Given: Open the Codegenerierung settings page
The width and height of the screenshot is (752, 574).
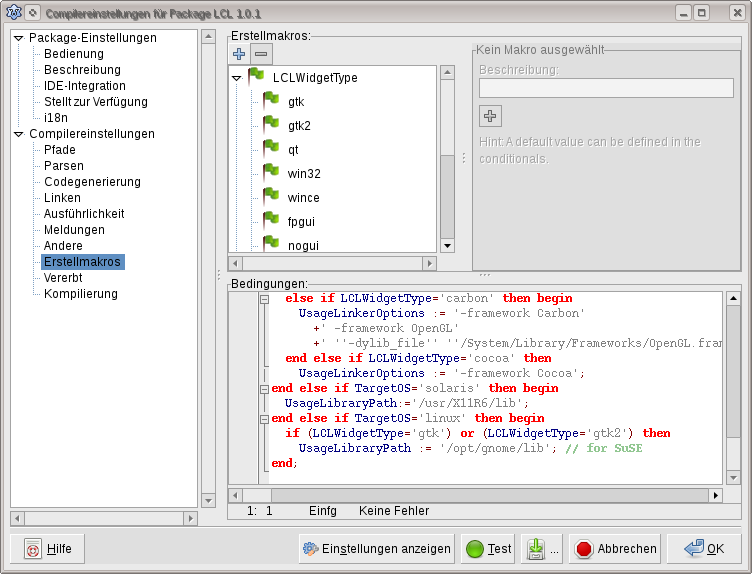Looking at the screenshot, I should (x=92, y=182).
